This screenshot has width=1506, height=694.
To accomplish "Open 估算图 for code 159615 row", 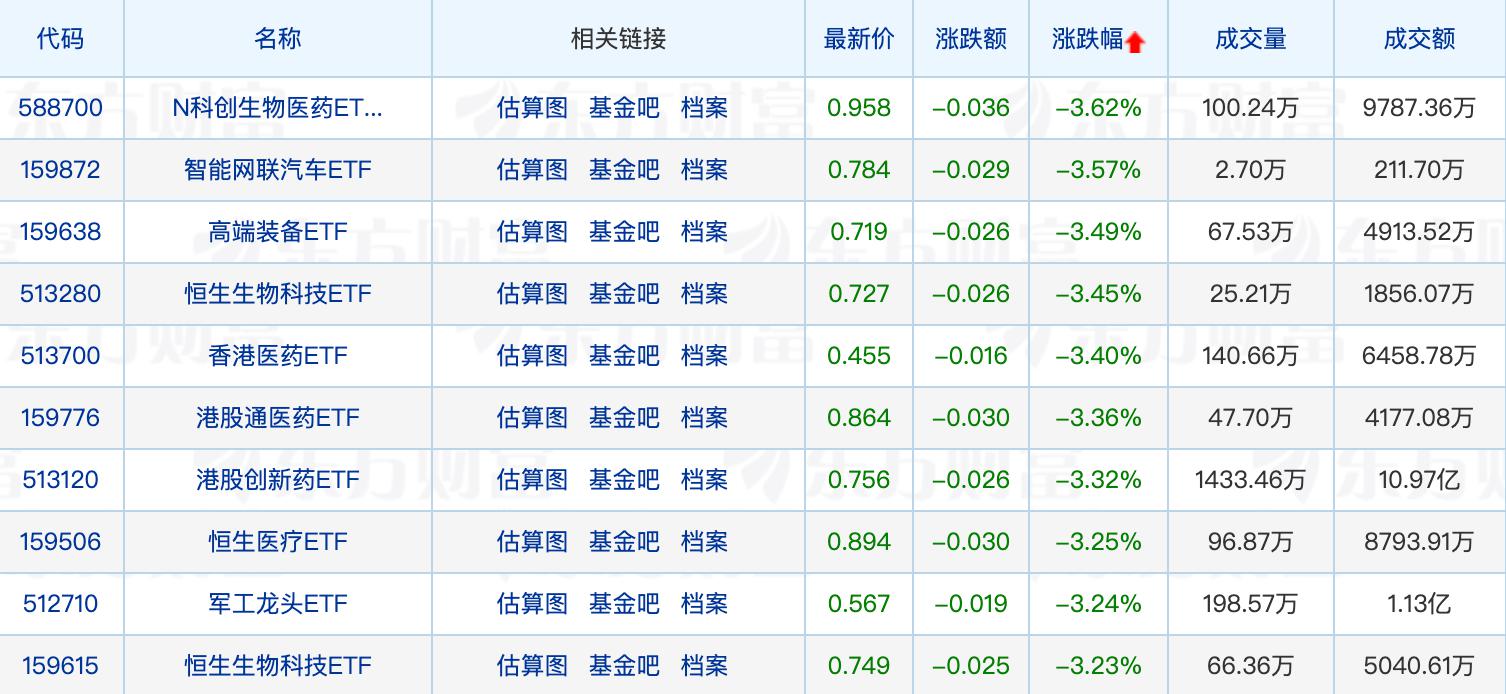I will point(532,666).
